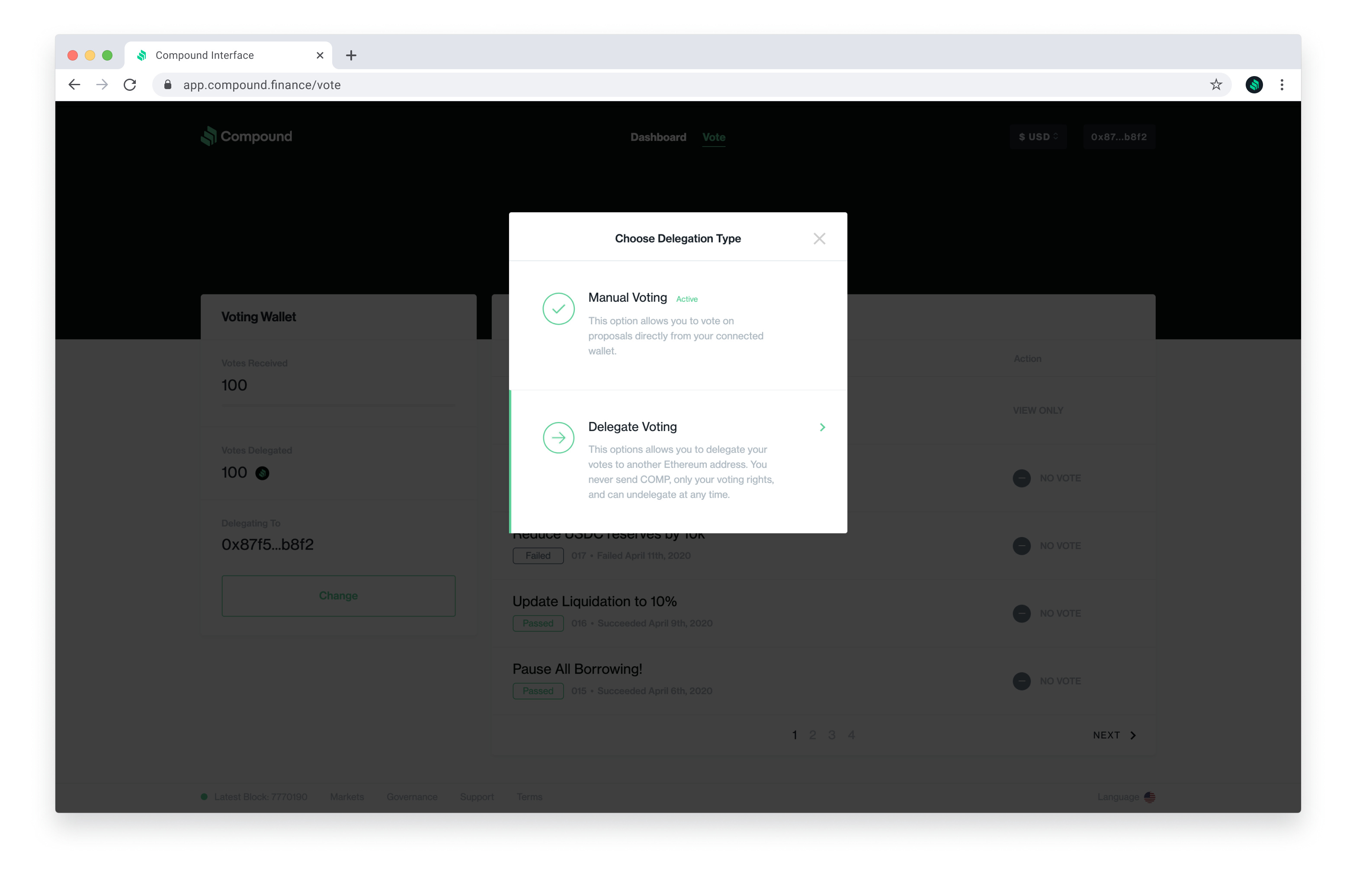
Task: Click the Compound logo in the header
Action: 246,136
